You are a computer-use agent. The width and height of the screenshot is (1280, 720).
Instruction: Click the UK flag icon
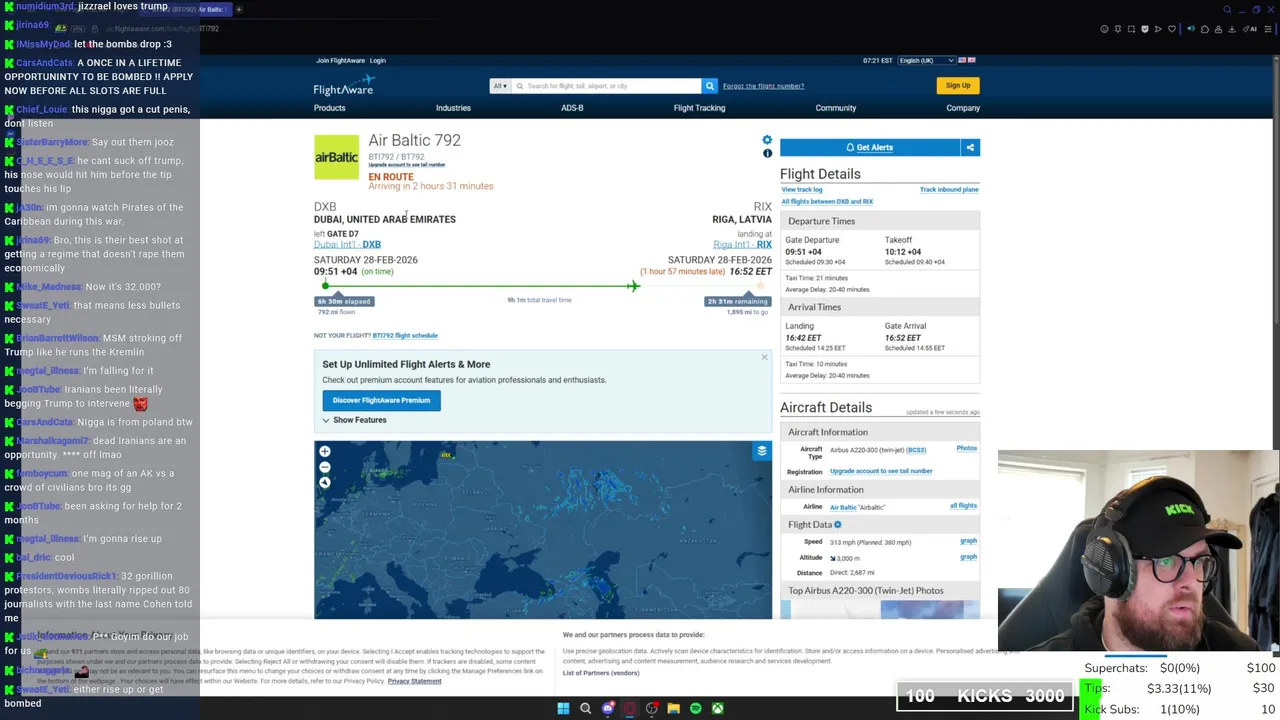(x=971, y=60)
